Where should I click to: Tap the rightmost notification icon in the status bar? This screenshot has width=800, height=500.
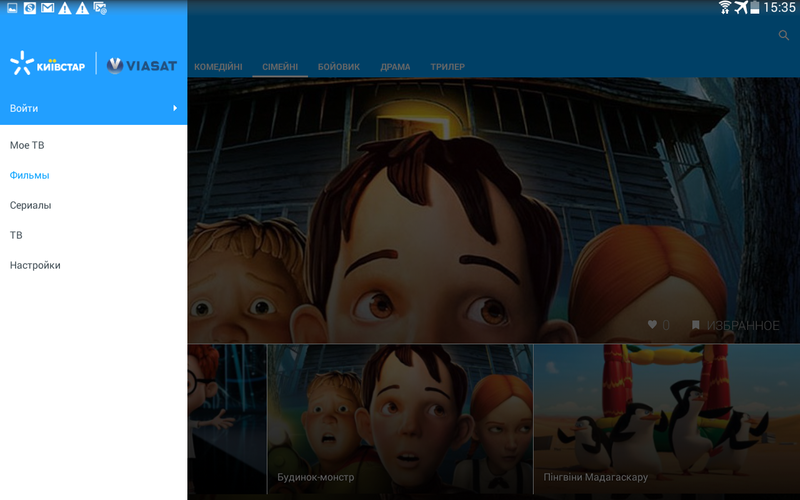(100, 8)
